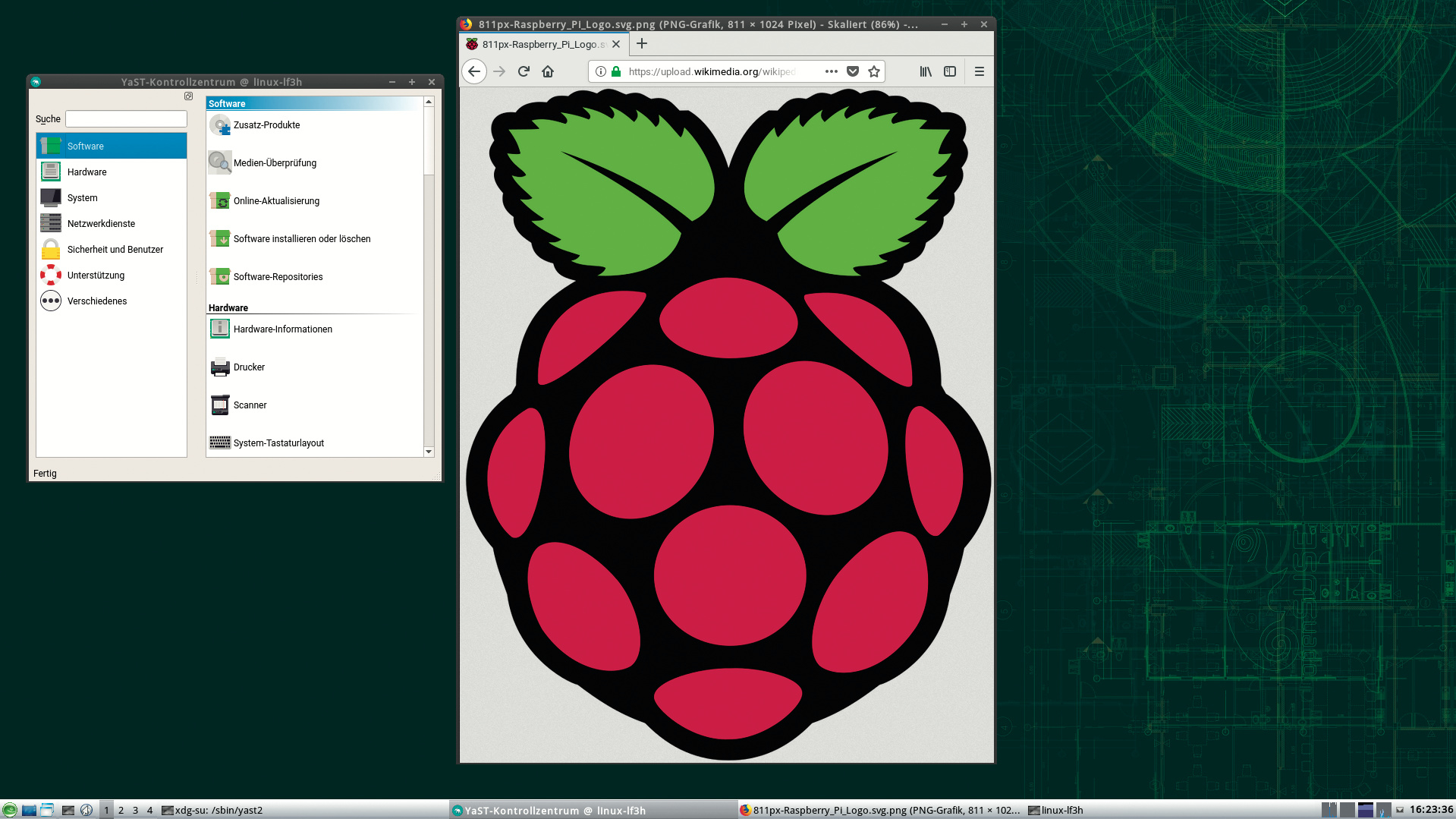Toggle the Firefox sidebar view

click(x=950, y=71)
